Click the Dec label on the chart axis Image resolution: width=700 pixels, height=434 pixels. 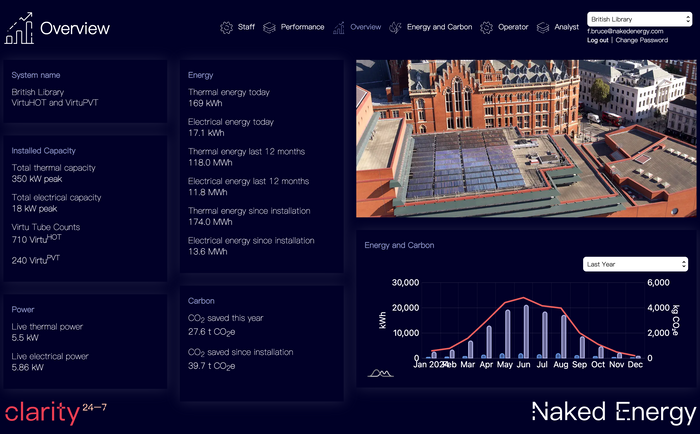[x=635, y=364]
